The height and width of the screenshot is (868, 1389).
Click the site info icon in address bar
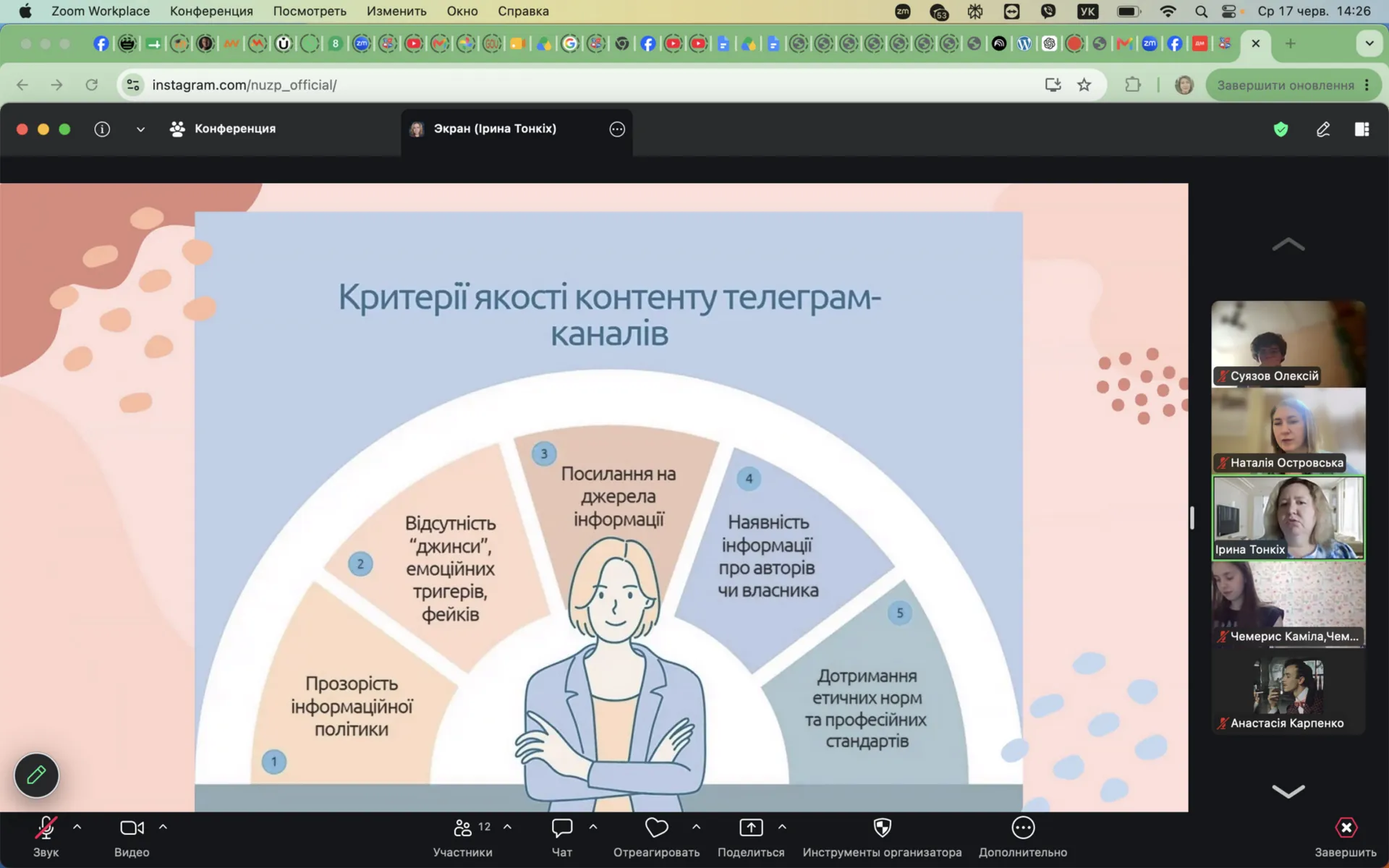pyautogui.click(x=132, y=85)
